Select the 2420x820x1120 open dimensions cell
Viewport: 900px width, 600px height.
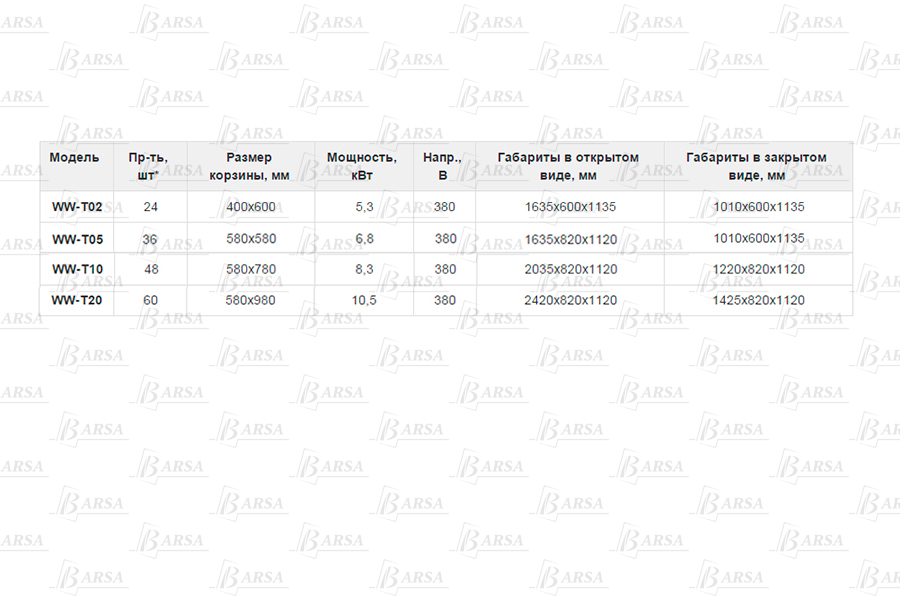tap(571, 300)
